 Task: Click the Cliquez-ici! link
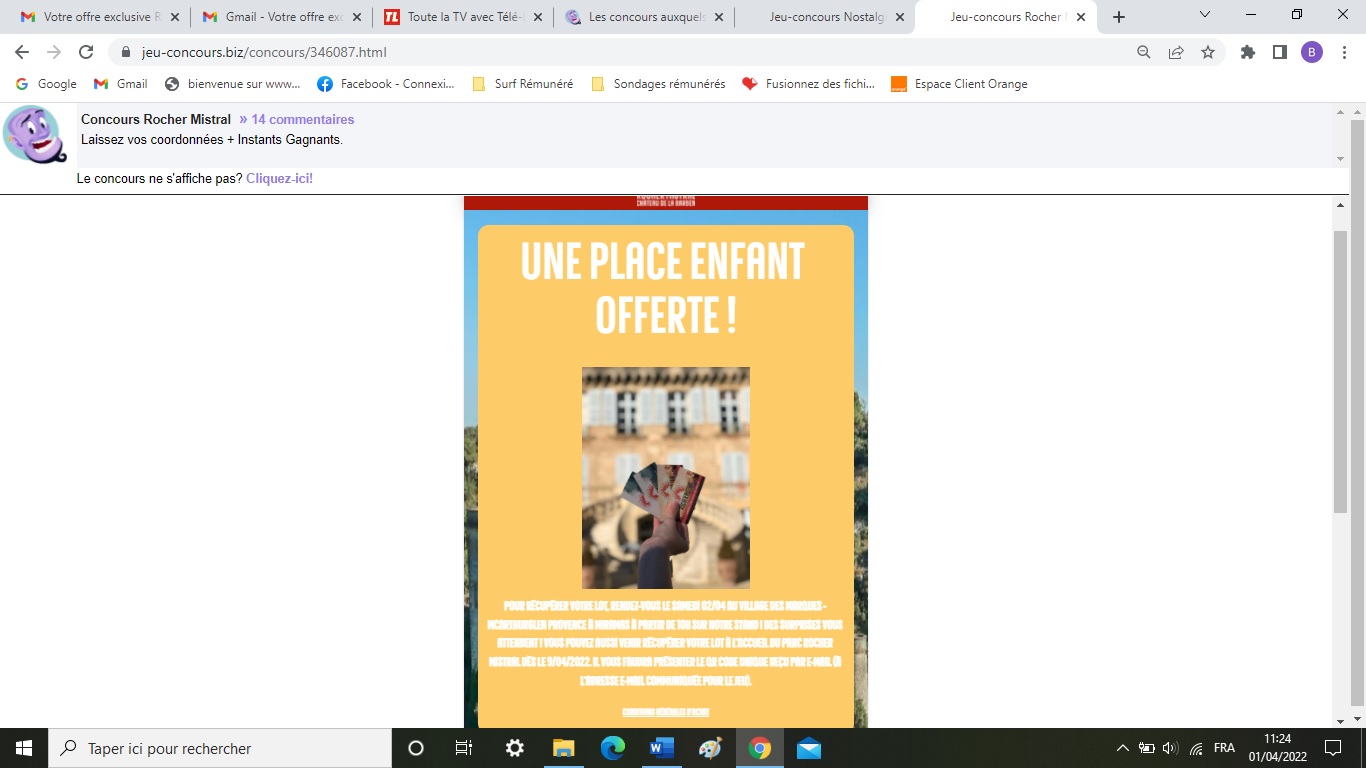point(279,178)
